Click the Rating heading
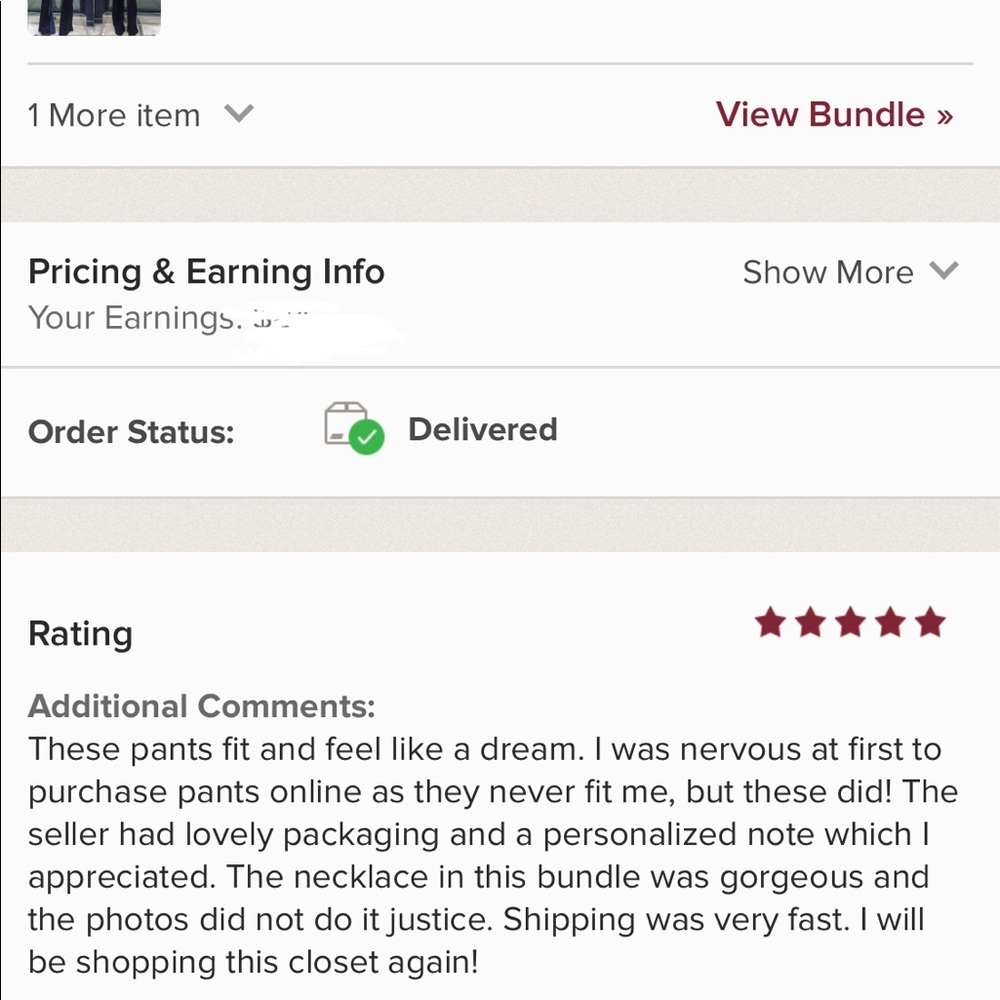 point(80,635)
